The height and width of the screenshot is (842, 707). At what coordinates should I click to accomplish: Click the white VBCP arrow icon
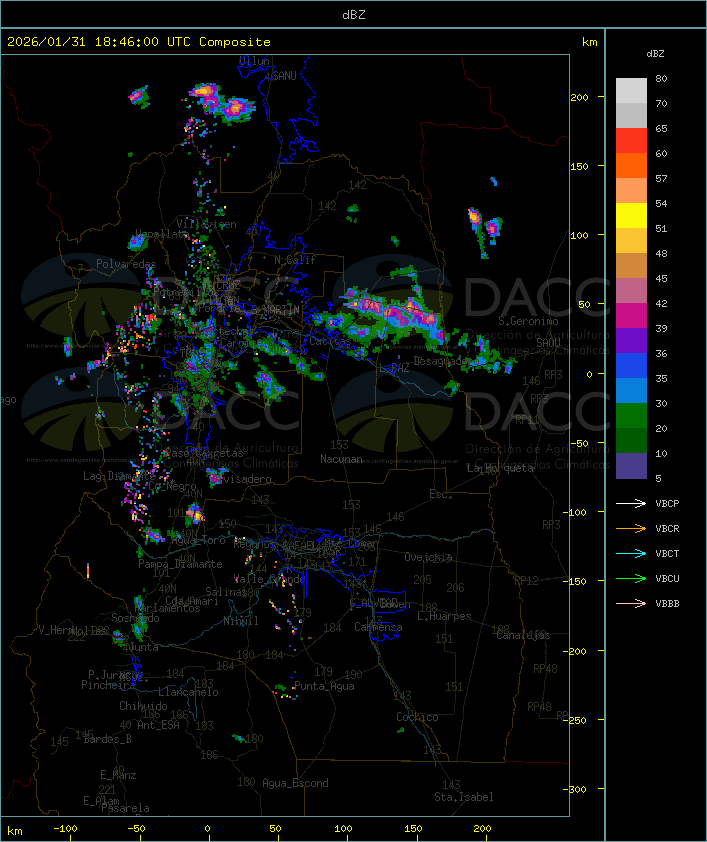[x=632, y=503]
